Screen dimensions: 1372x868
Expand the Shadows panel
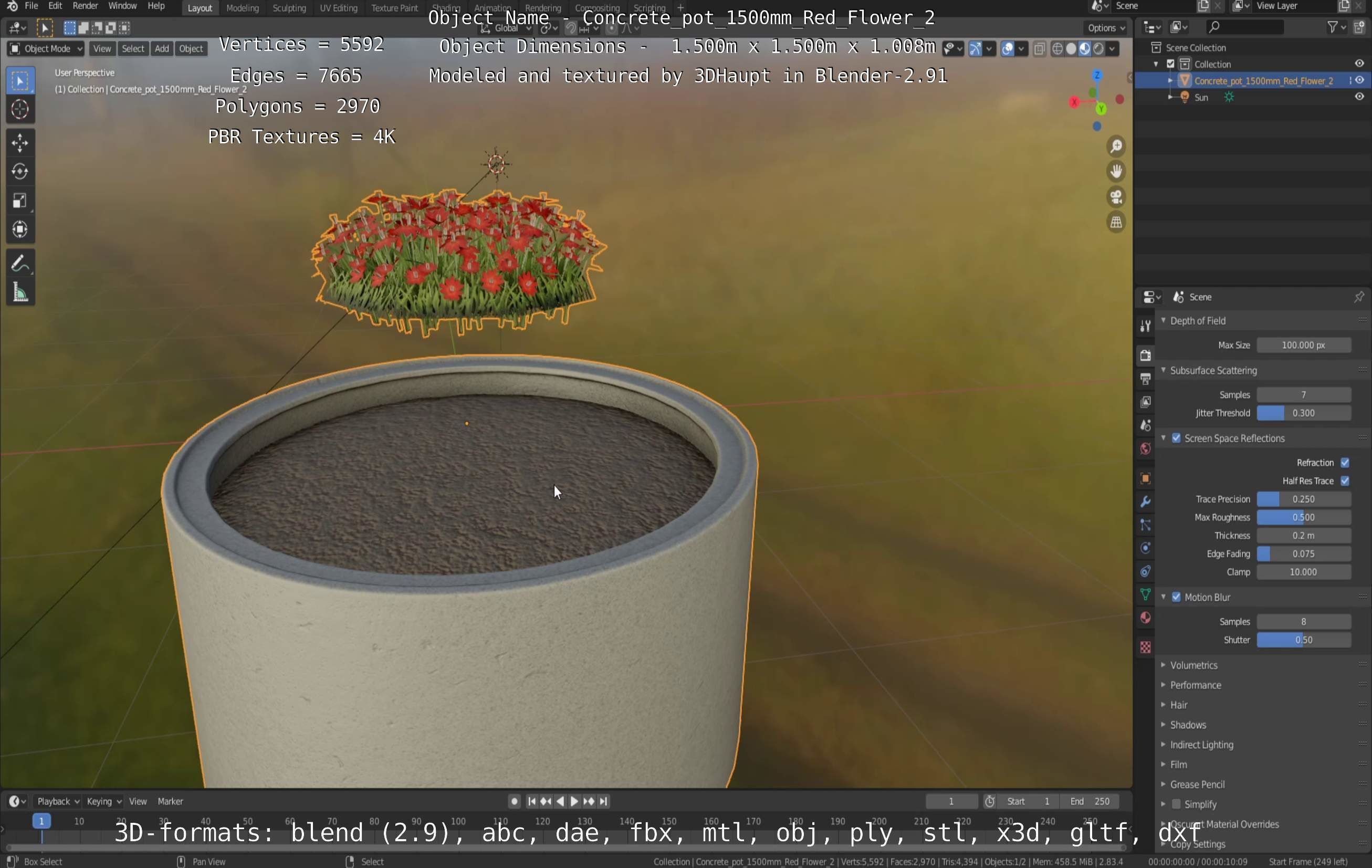1188,725
